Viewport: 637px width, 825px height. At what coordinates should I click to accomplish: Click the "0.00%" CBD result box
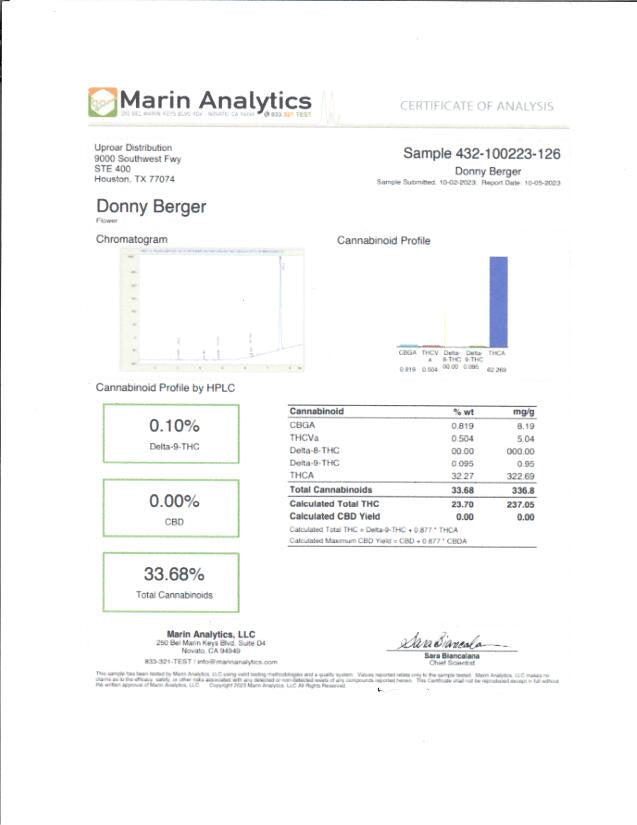(171, 508)
